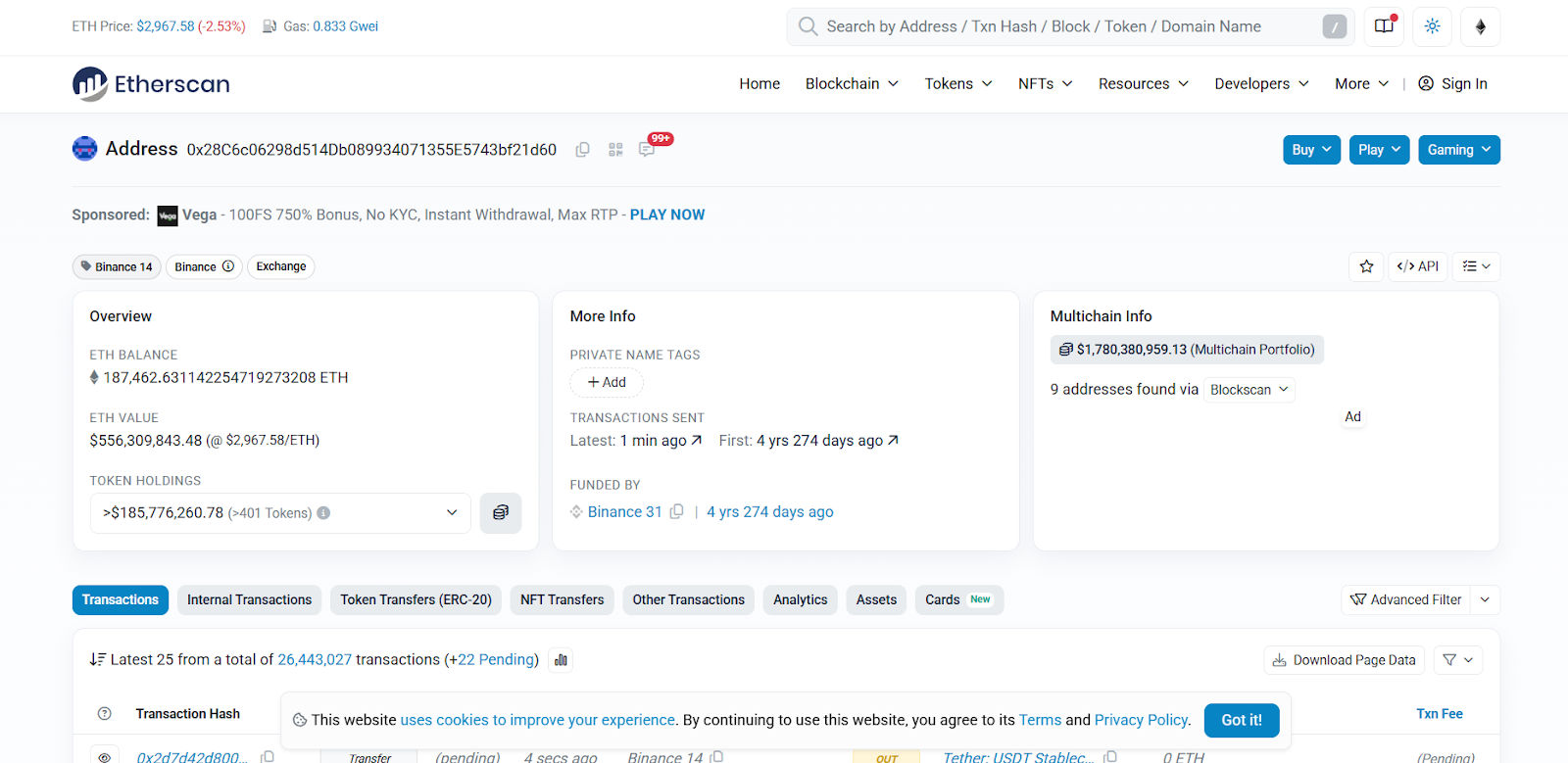Open the Multichain Portfolio button
Image resolution: width=1568 pixels, height=763 pixels.
pos(1187,350)
